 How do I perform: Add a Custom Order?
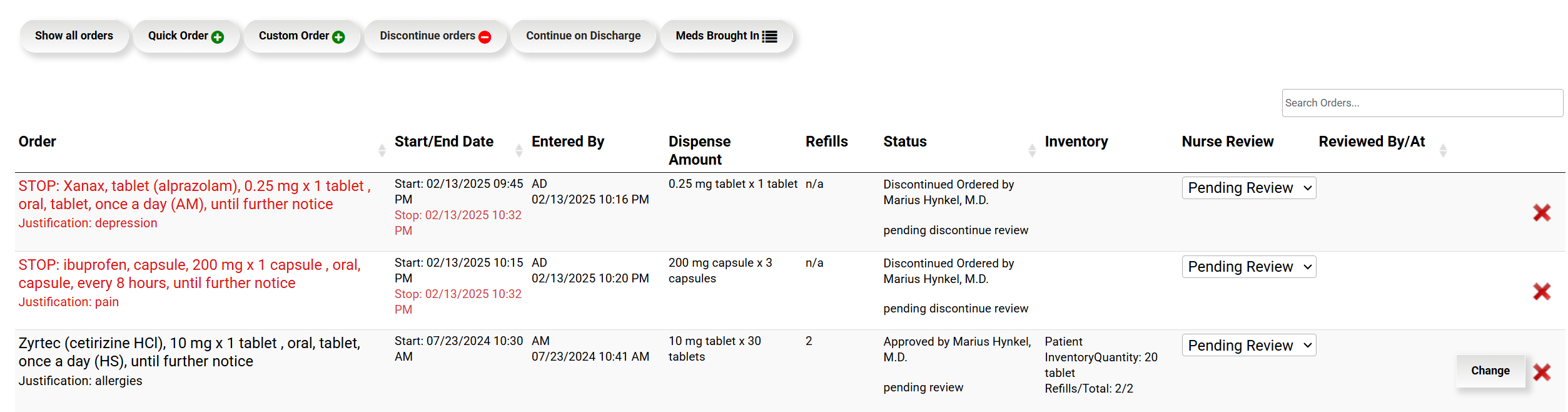tap(301, 36)
